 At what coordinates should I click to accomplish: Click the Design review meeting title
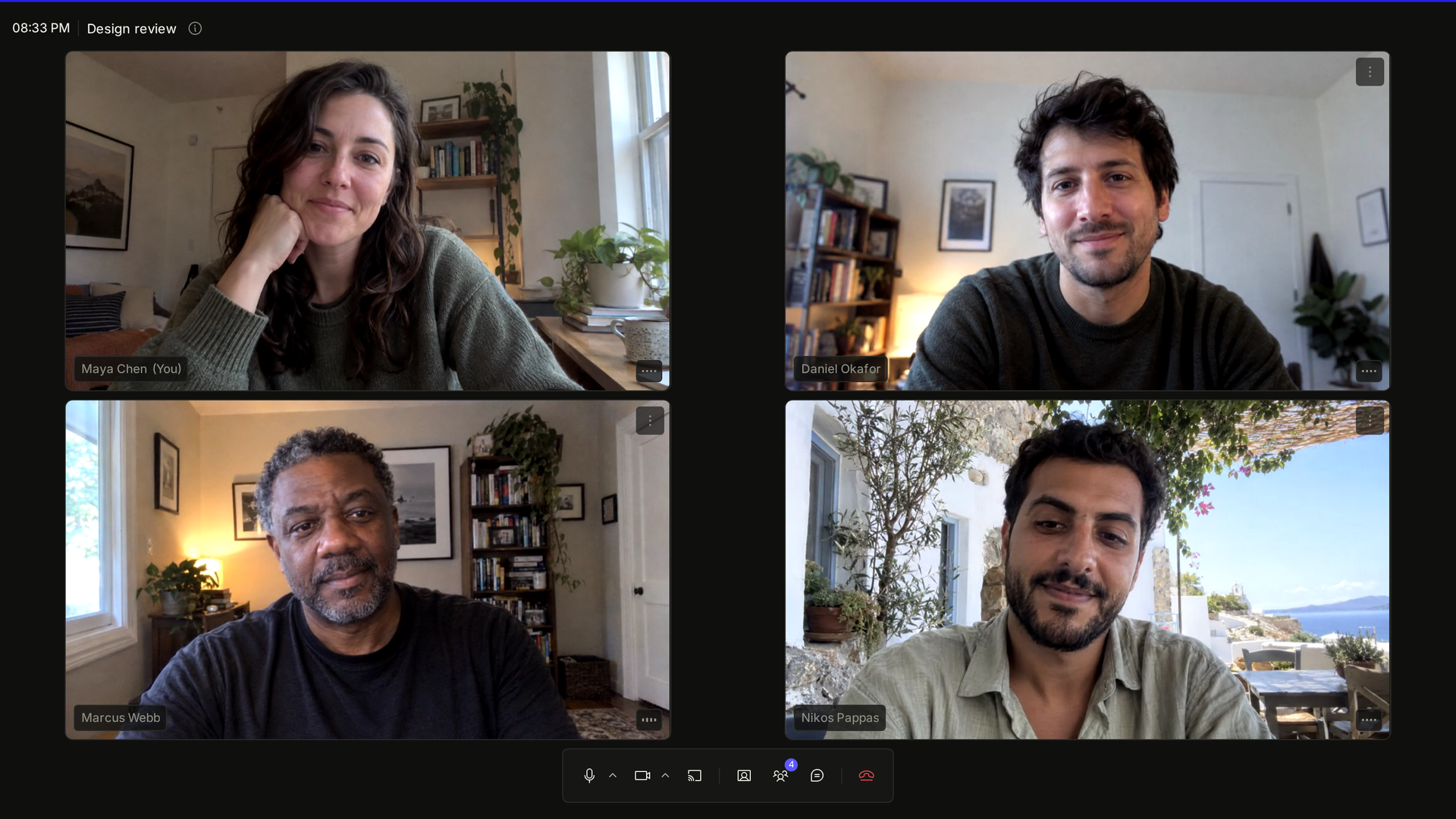[131, 28]
